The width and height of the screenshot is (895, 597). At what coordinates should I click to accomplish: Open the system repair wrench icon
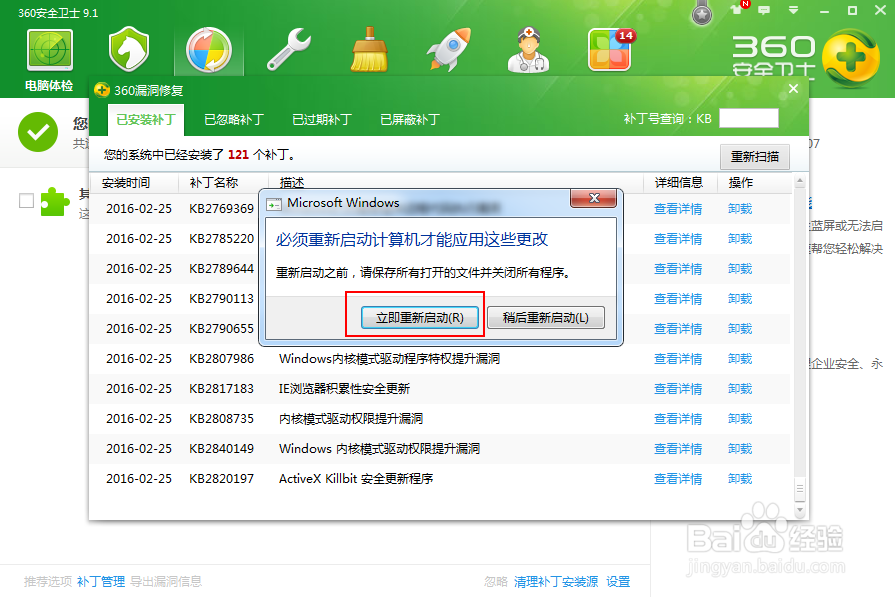click(x=289, y=50)
